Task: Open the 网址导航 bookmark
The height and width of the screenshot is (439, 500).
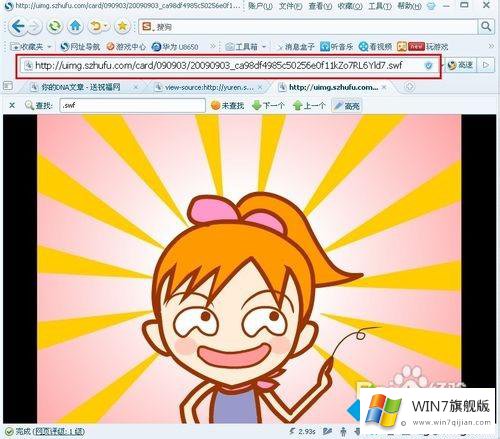Action: coord(80,47)
